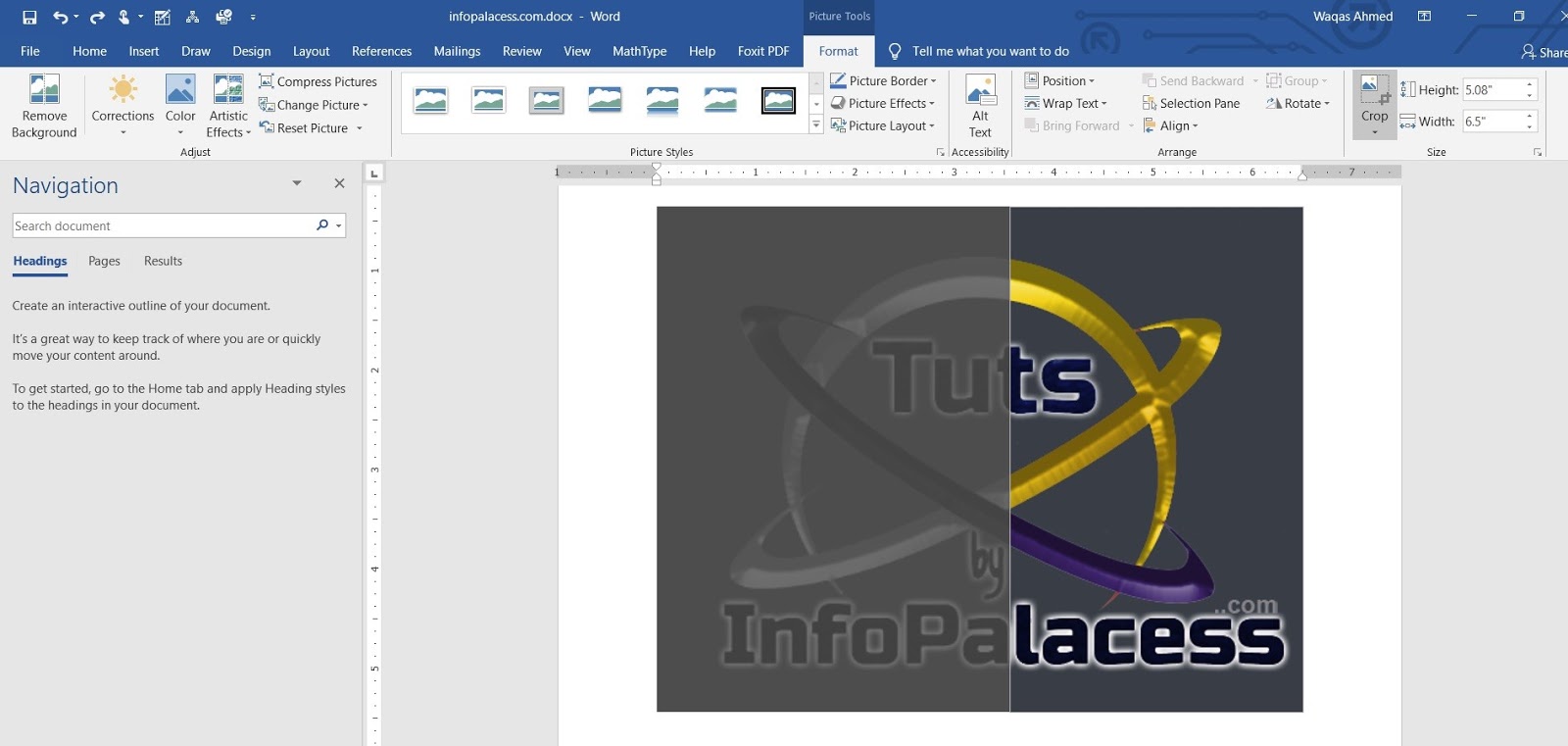Redo the last action
The width and height of the screenshot is (1568, 746).
(97, 17)
